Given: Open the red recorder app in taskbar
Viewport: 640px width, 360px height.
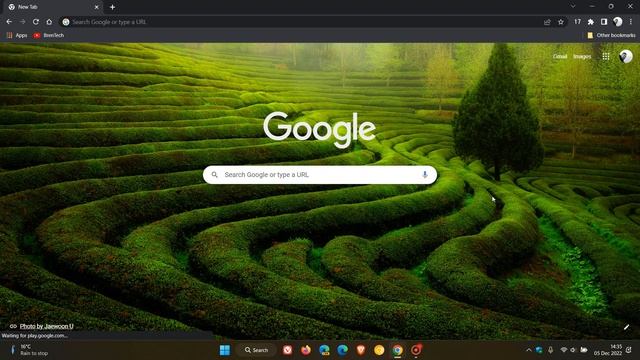Looking at the screenshot, I should [416, 350].
